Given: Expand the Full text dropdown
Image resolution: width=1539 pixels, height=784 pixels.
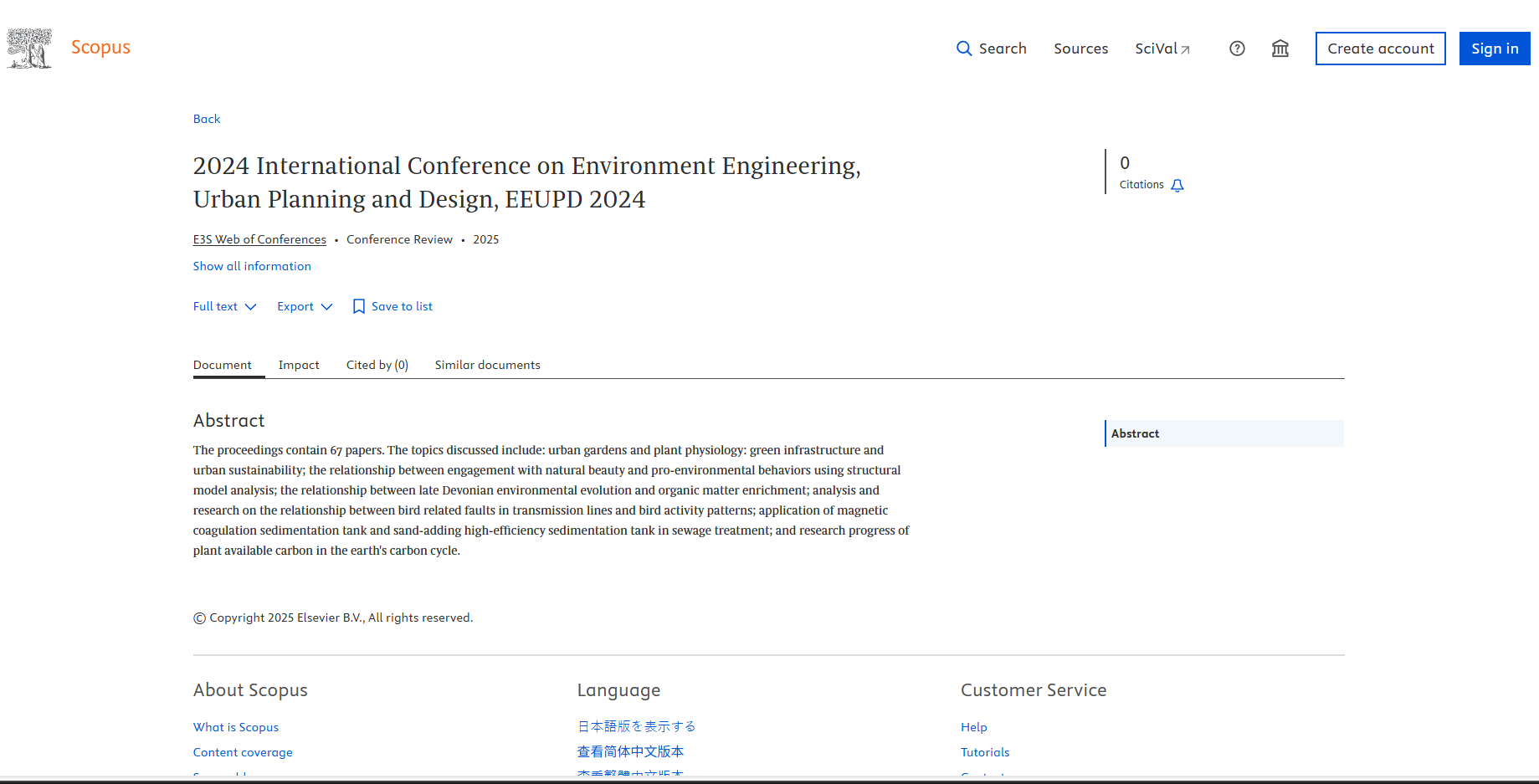Looking at the screenshot, I should tap(224, 306).
